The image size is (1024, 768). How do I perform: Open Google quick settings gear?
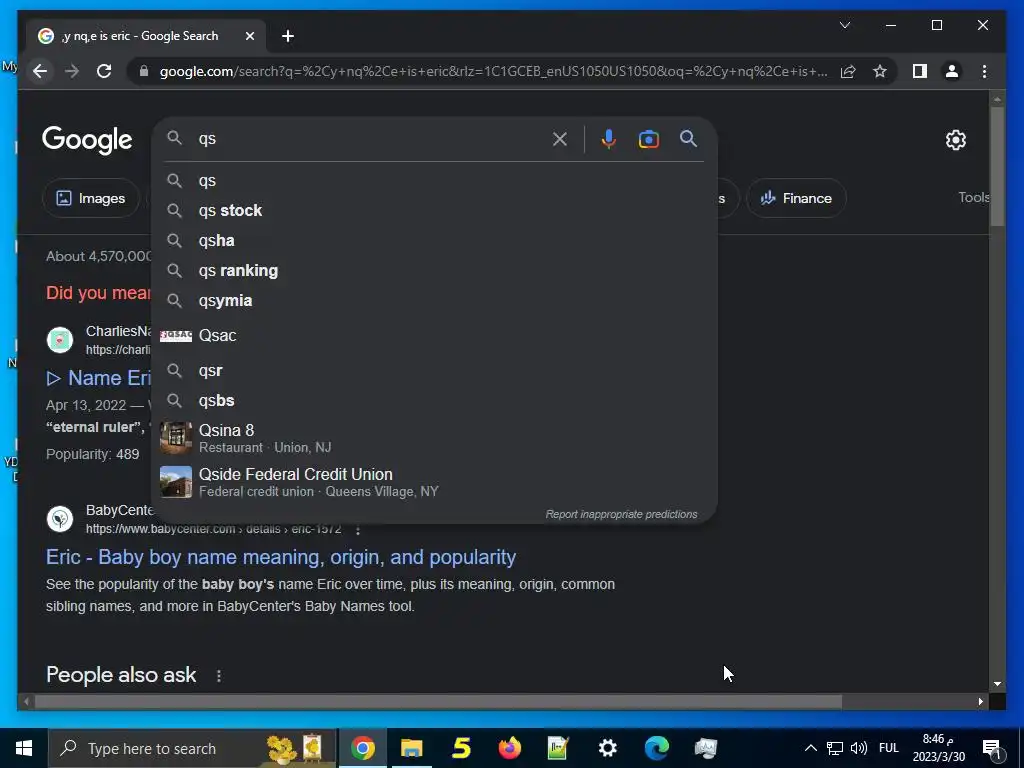point(955,140)
